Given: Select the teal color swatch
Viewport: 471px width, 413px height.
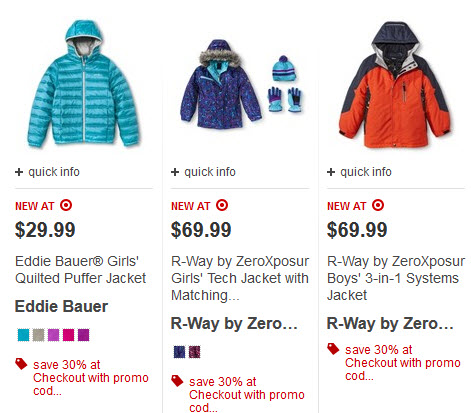Looking at the screenshot, I should coord(23,335).
